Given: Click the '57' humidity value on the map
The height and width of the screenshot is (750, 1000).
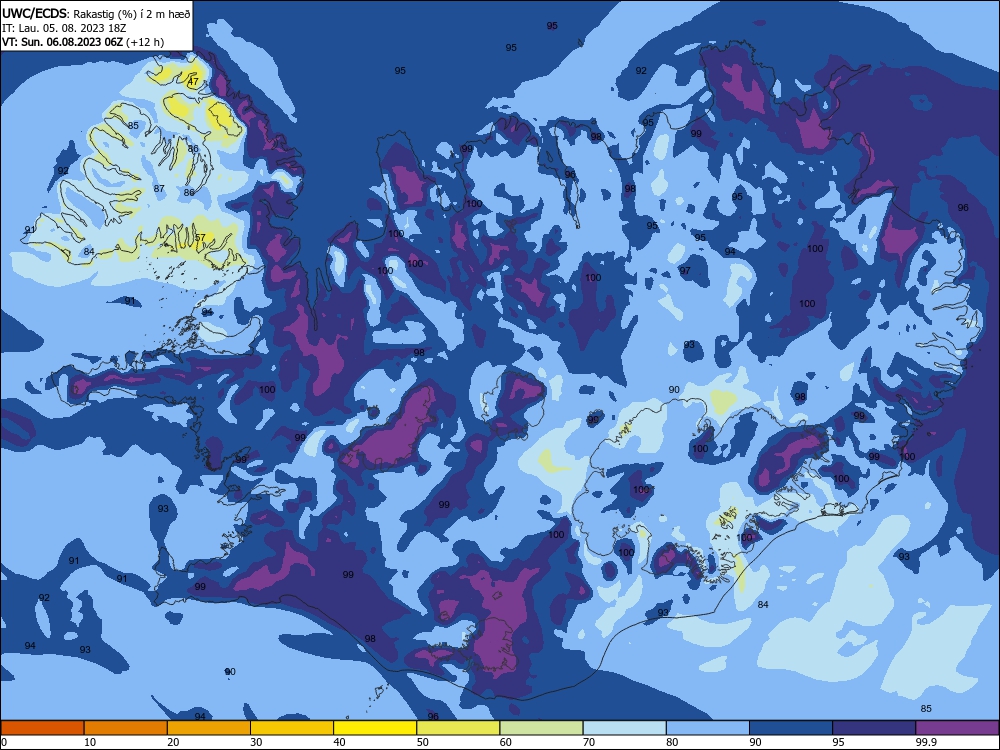Looking at the screenshot, I should [x=200, y=237].
